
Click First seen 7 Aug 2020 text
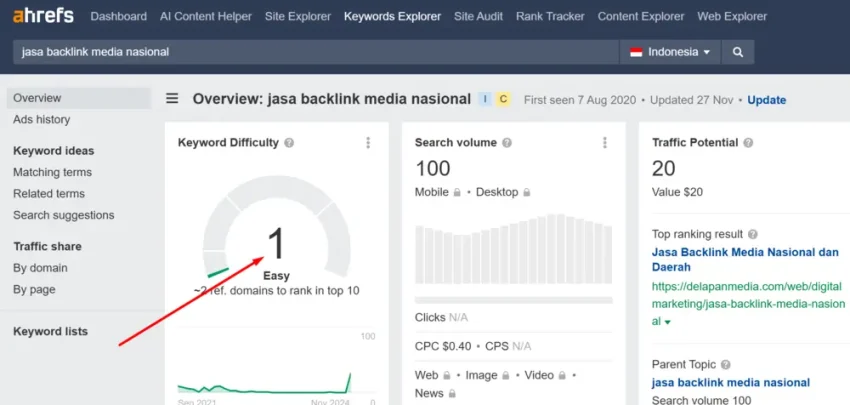click(x=580, y=100)
